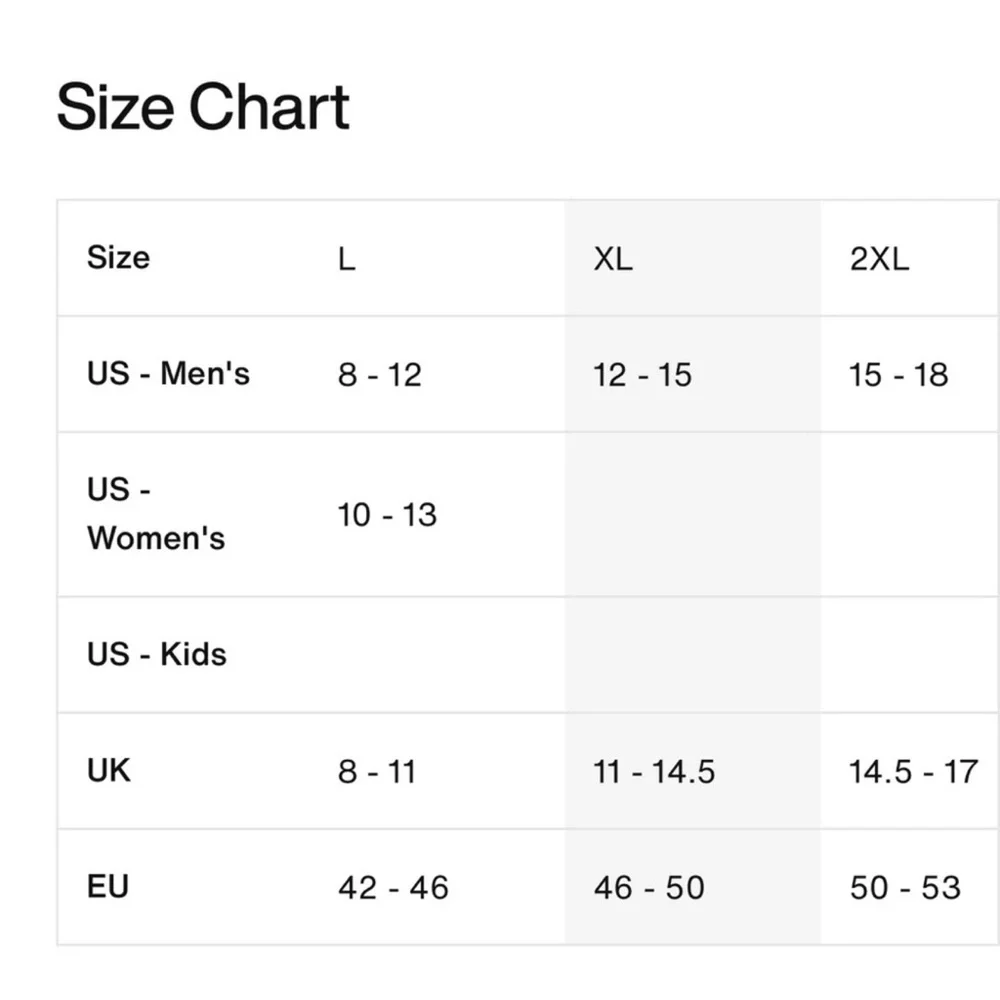Click the UK row label
1000x1000 pixels.
click(108, 770)
